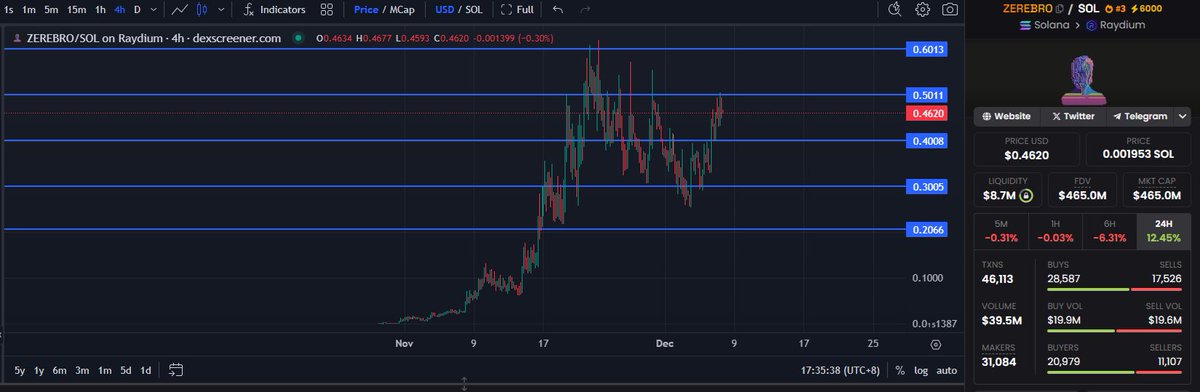Select the 0.6013 price line label
This screenshot has height=392, width=1200.
pyautogui.click(x=928, y=49)
